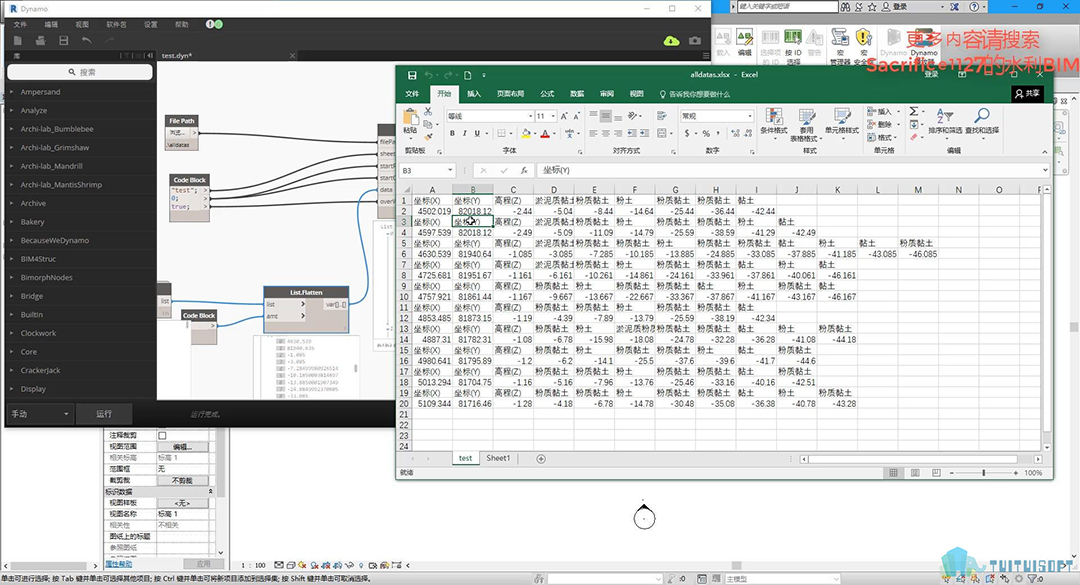Click the Excel zoom slider
This screenshot has width=1080, height=585.
click(x=984, y=473)
